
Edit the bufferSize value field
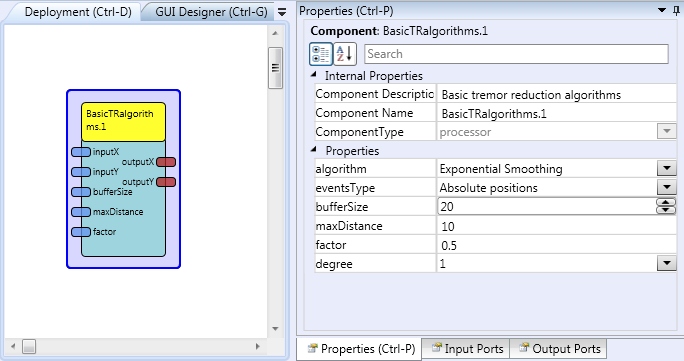click(x=547, y=206)
